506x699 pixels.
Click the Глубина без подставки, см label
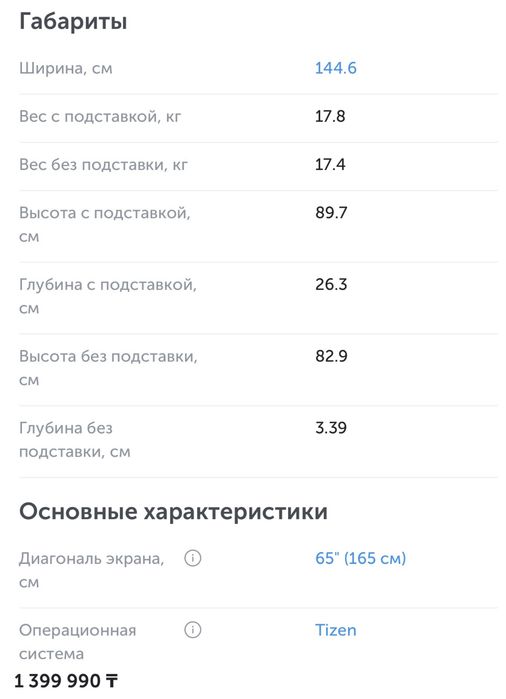click(x=74, y=440)
